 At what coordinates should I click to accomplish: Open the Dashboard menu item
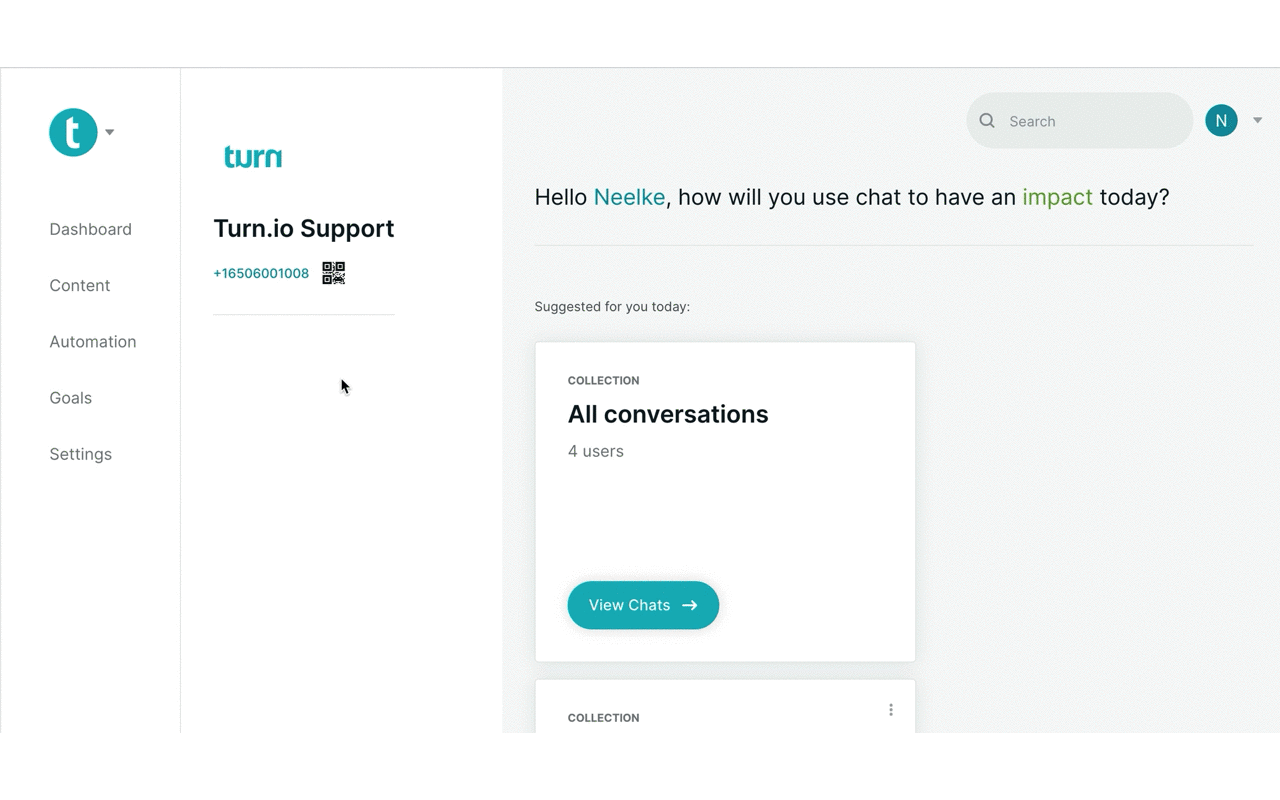pos(90,229)
